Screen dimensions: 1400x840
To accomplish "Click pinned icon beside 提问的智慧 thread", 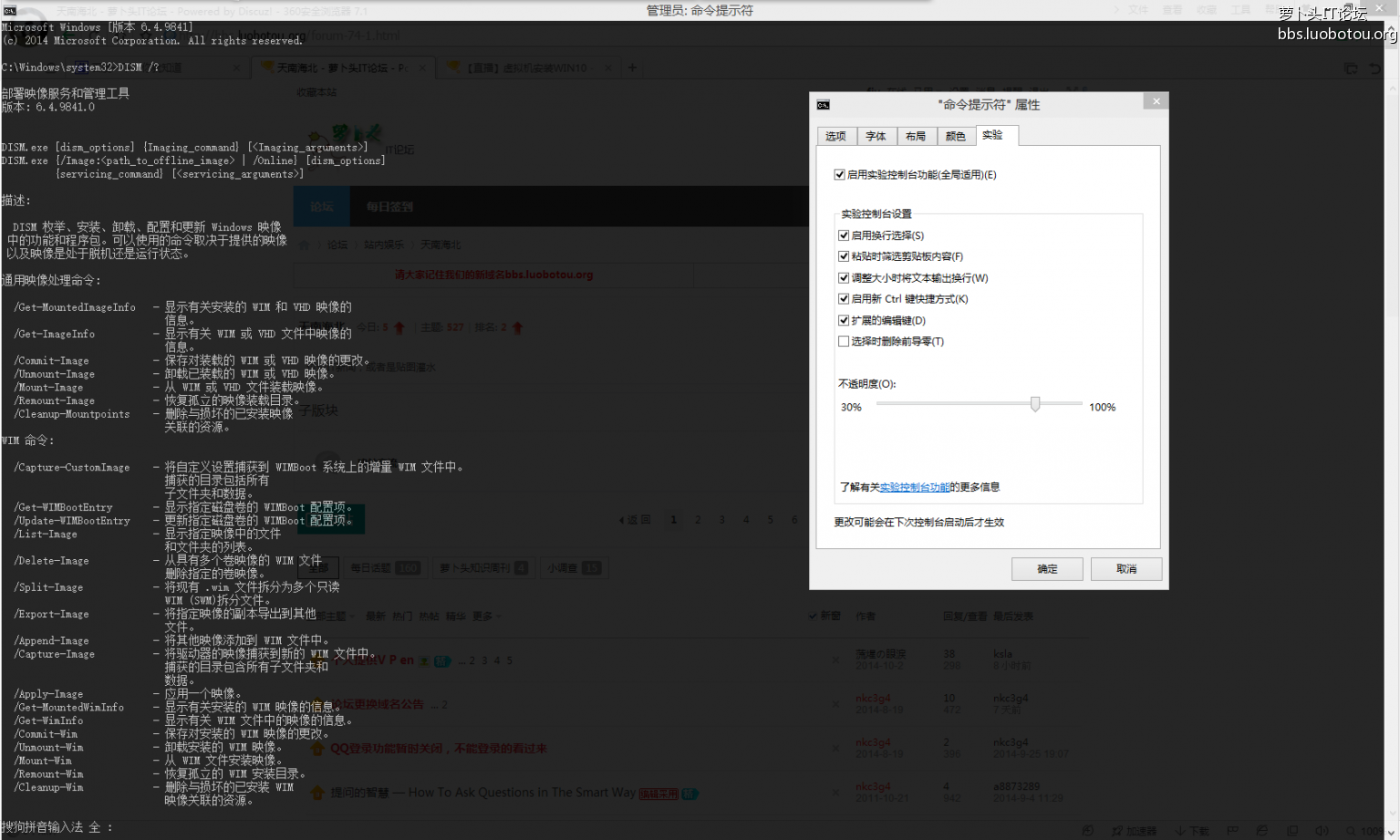I will pyautogui.click(x=317, y=793).
